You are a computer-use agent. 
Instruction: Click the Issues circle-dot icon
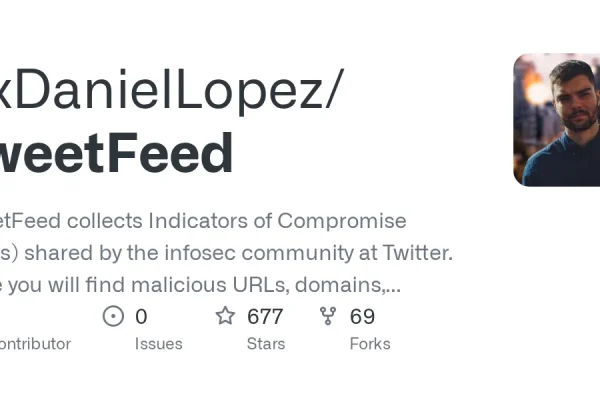pyautogui.click(x=113, y=316)
